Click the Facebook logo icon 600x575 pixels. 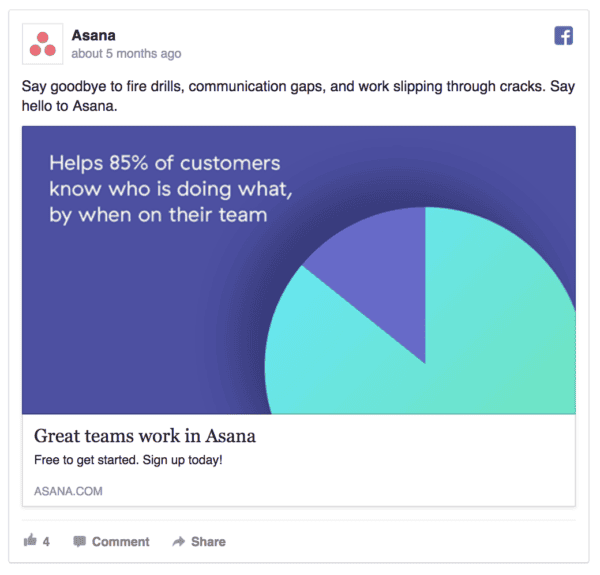[563, 36]
